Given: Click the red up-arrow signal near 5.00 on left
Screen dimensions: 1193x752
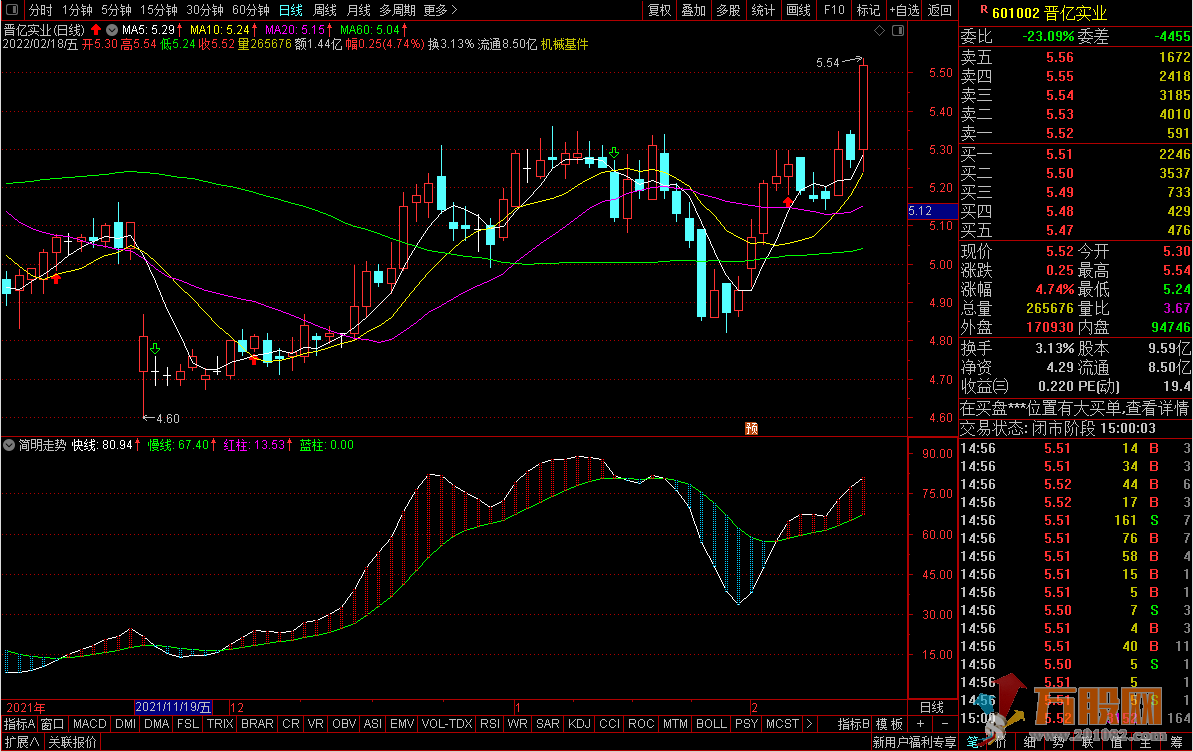Looking at the screenshot, I should point(56,279).
